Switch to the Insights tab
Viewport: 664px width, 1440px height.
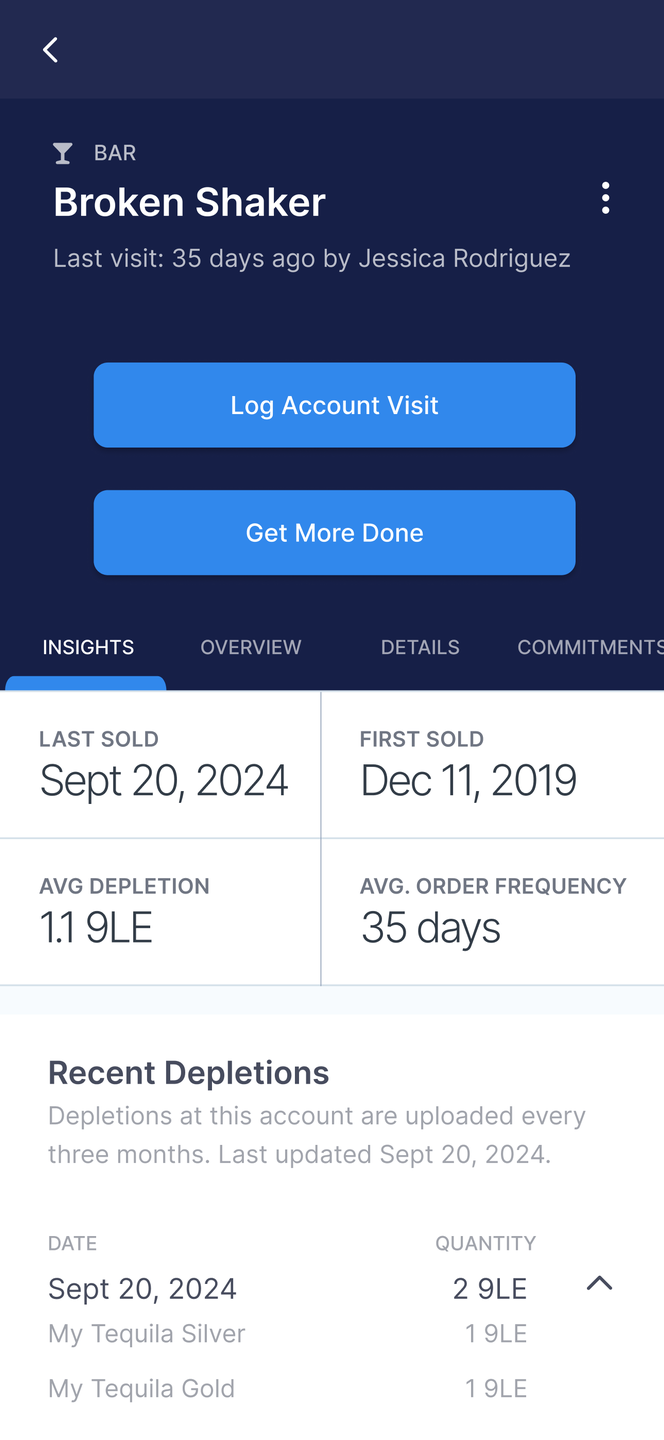coord(88,647)
